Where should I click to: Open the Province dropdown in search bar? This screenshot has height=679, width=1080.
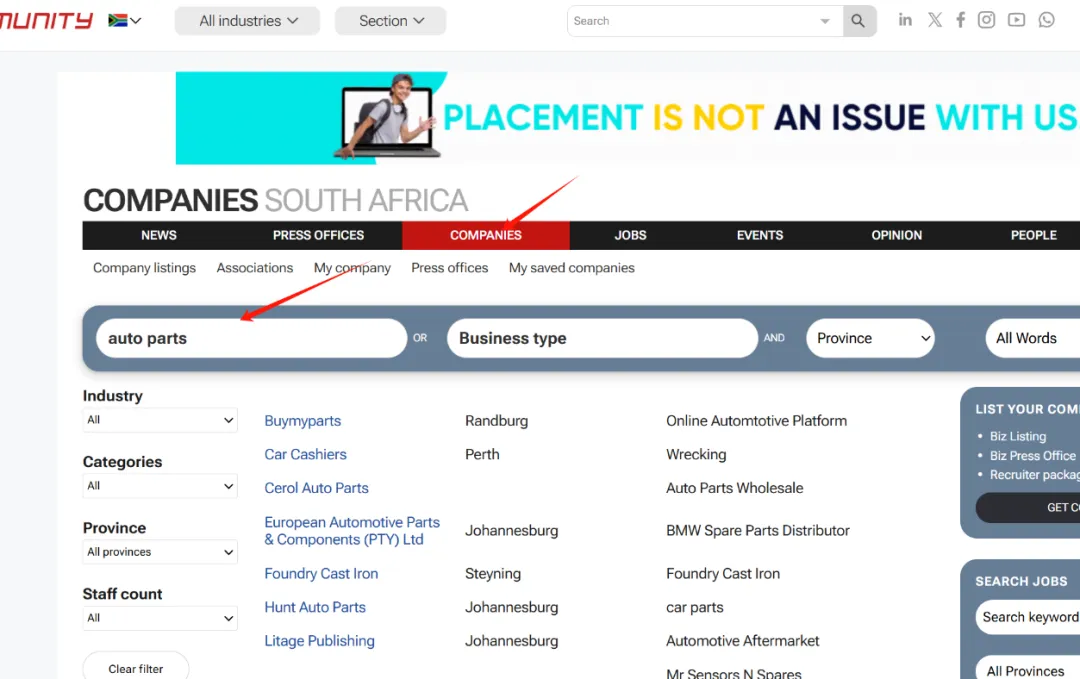[x=870, y=338]
